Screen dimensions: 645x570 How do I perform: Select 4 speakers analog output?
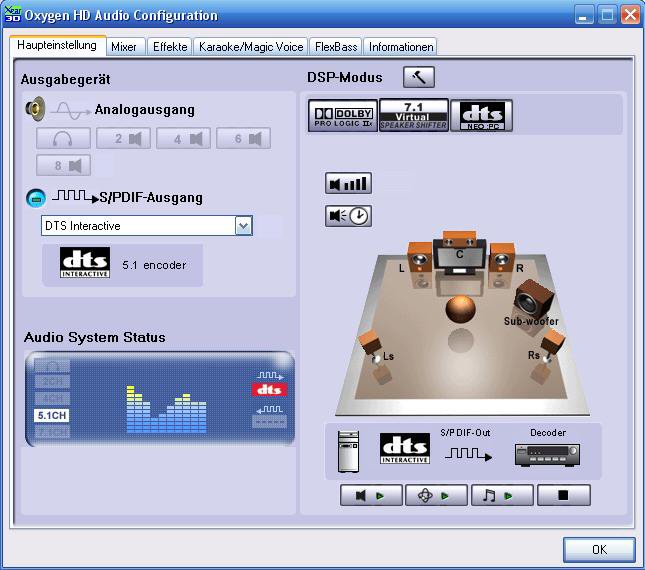pyautogui.click(x=183, y=138)
